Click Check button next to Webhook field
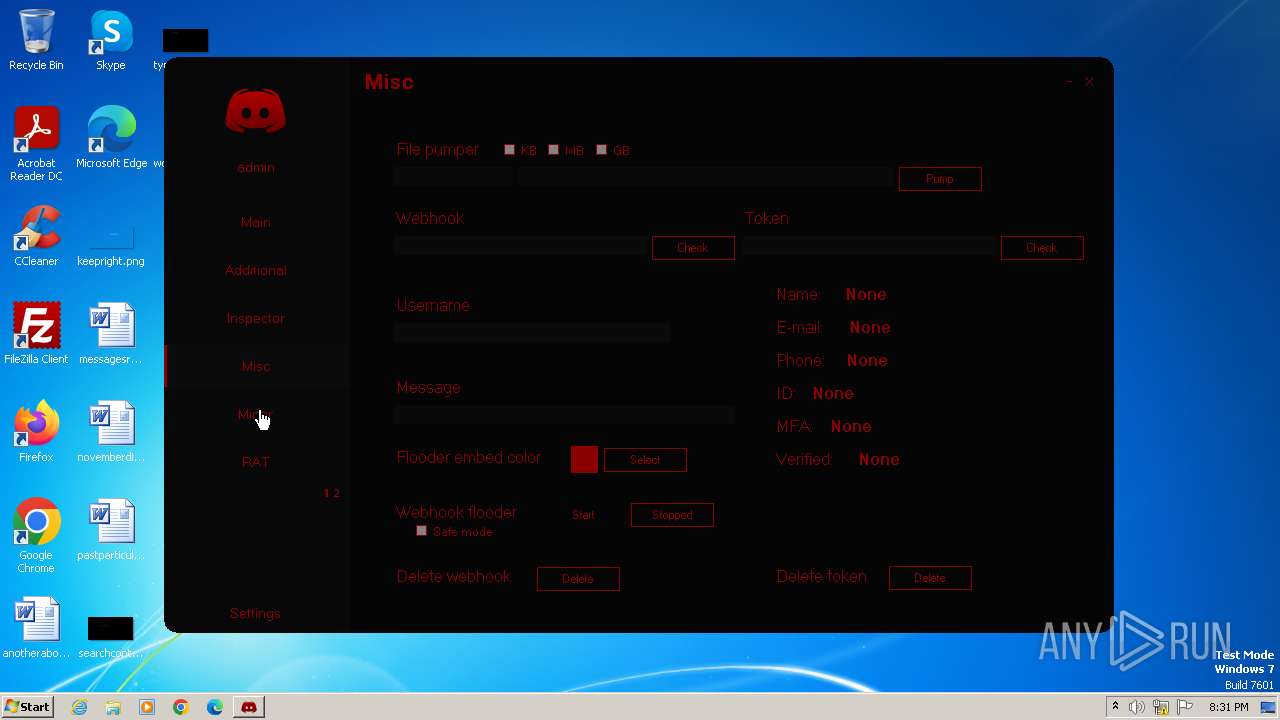The image size is (1280, 720). [693, 248]
